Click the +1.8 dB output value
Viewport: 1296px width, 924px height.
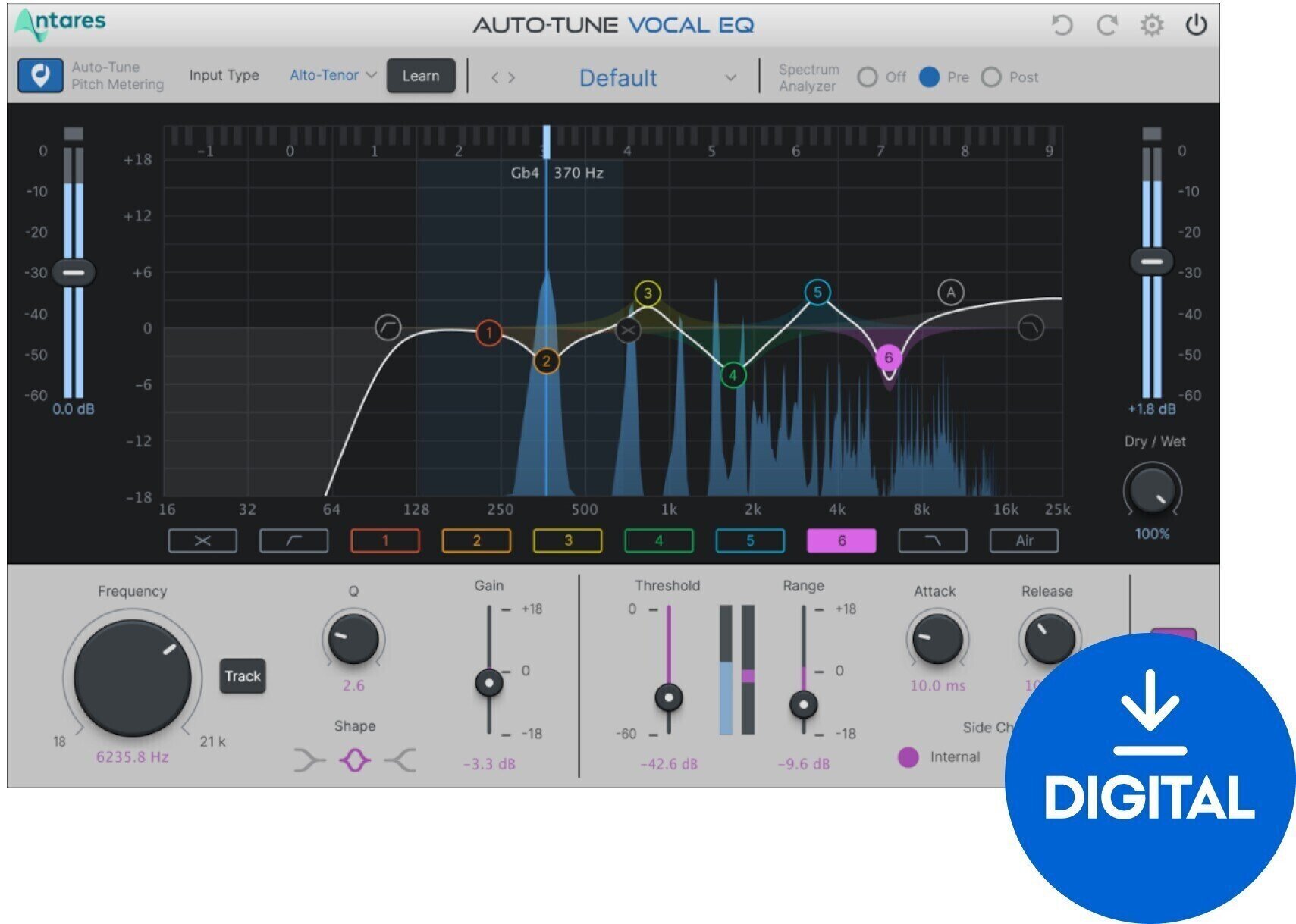click(1151, 409)
